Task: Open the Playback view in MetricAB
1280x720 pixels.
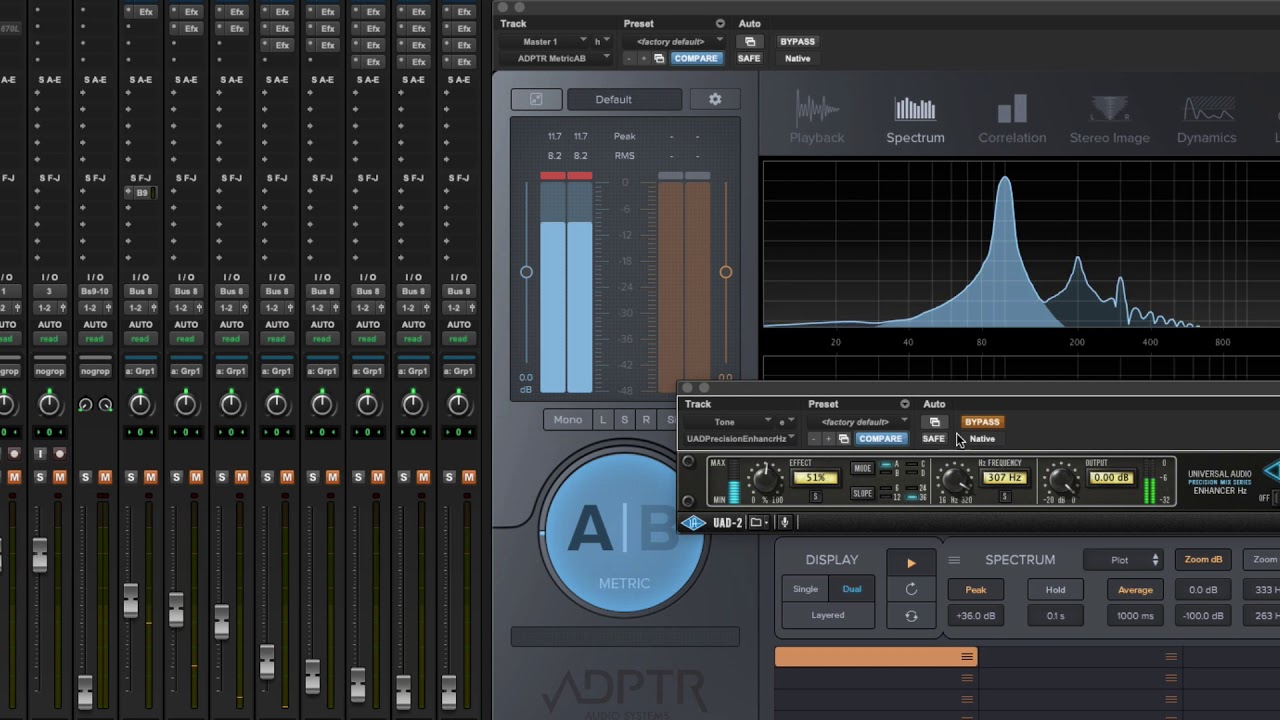Action: coord(817,118)
